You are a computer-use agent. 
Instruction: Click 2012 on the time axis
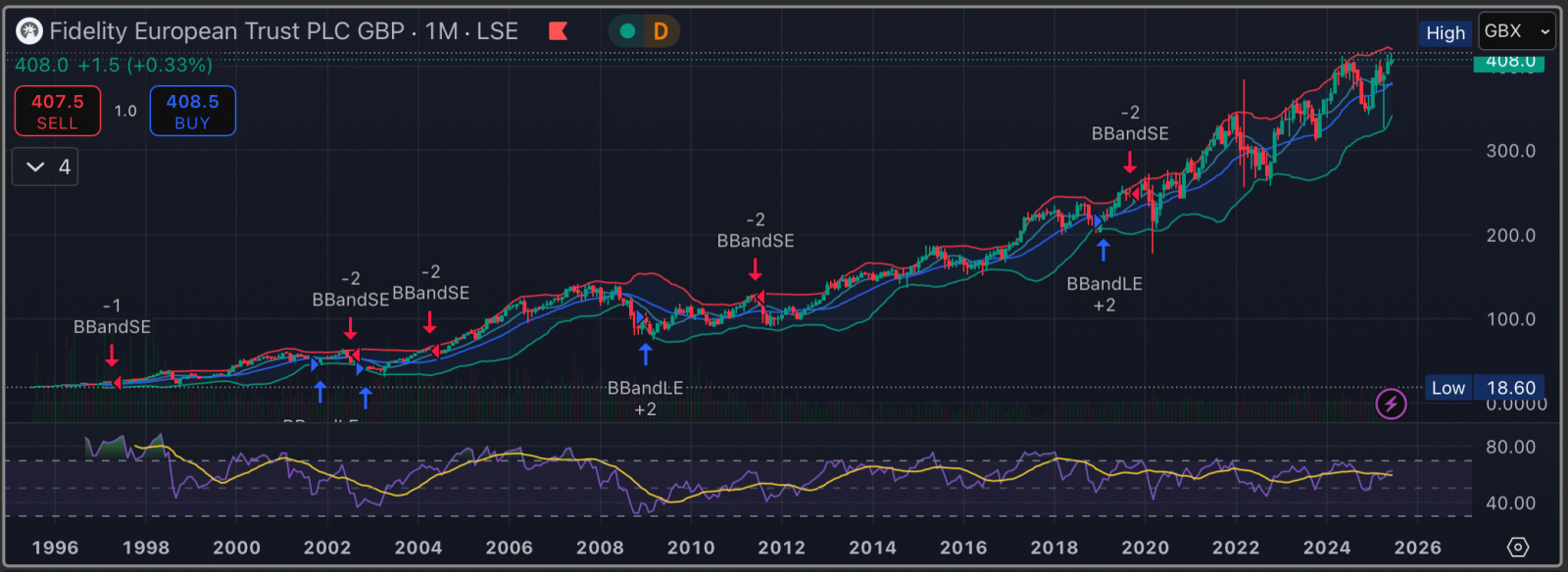[781, 548]
